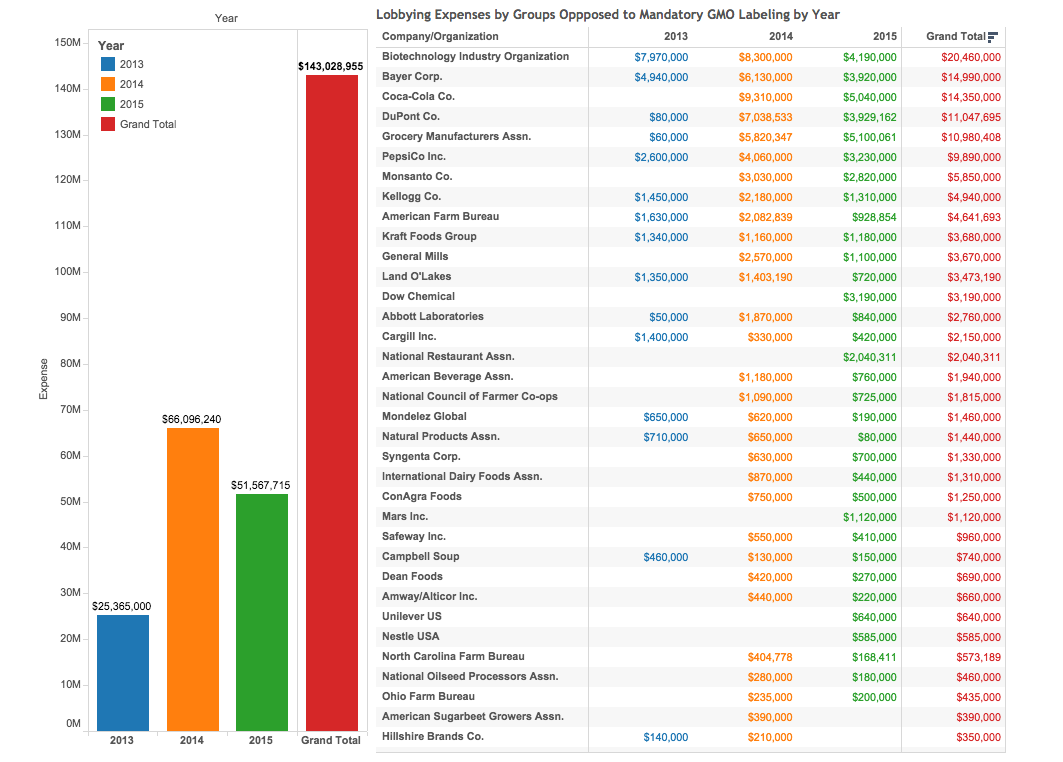
Task: Select the PepsiCo Inc. row label
Action: (x=414, y=157)
